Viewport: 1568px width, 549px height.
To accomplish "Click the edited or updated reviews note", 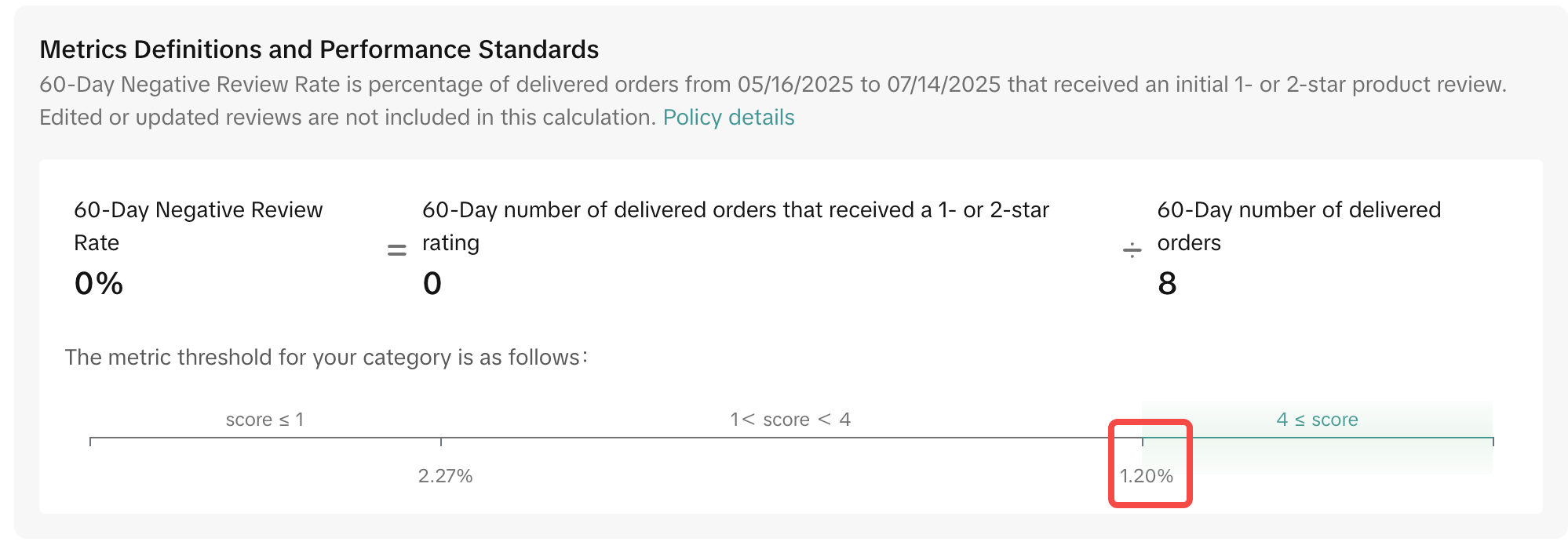I will pyautogui.click(x=348, y=118).
